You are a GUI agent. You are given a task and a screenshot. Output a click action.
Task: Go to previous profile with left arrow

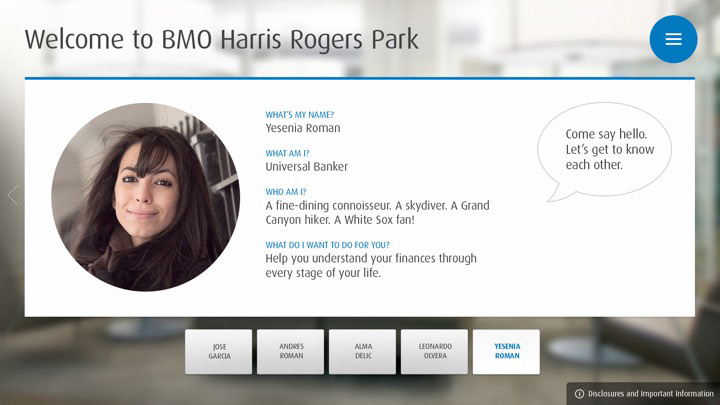pyautogui.click(x=12, y=195)
